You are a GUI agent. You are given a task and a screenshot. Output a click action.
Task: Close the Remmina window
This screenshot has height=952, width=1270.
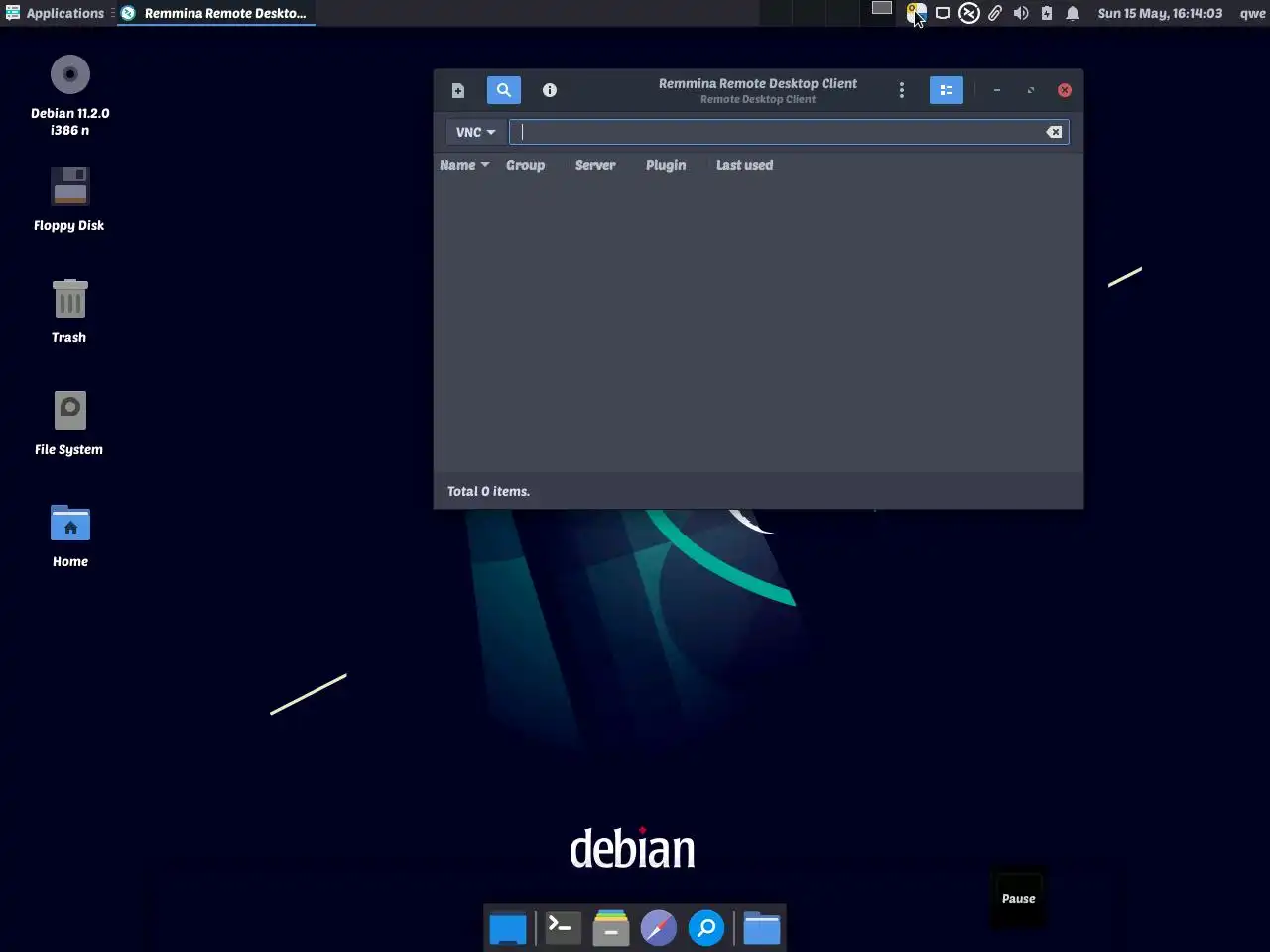tap(1065, 90)
